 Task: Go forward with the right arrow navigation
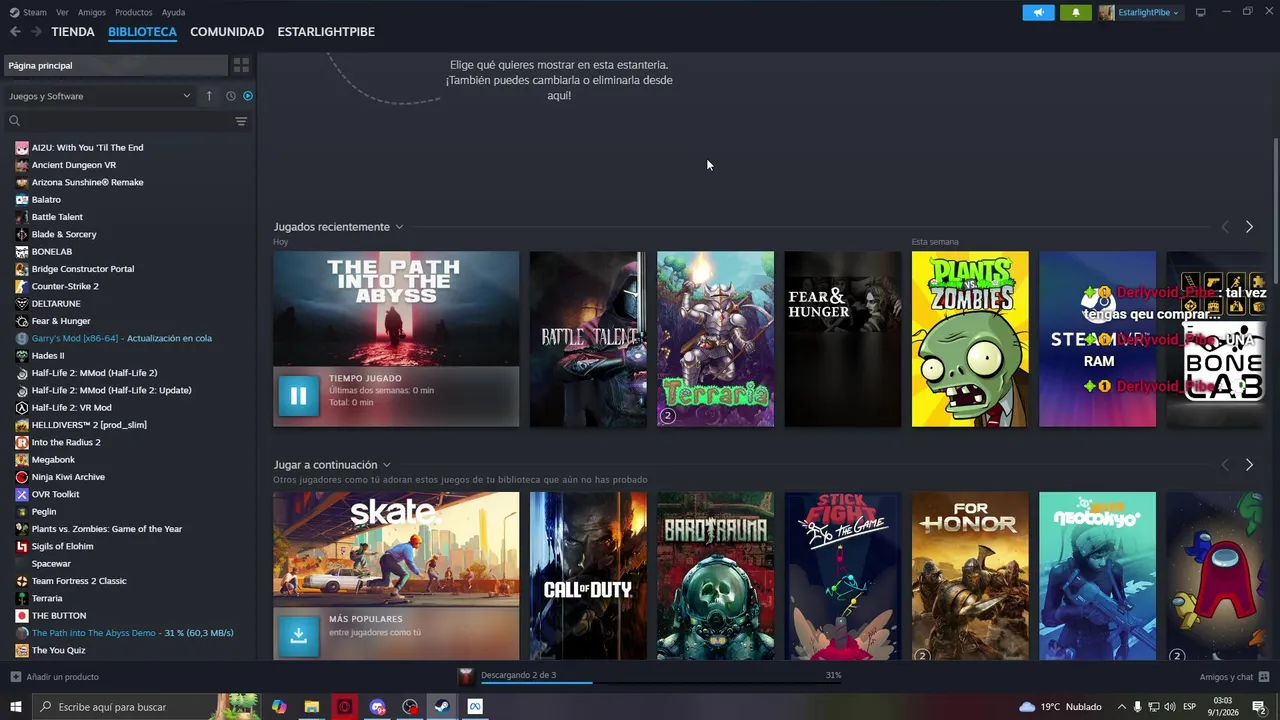click(36, 32)
